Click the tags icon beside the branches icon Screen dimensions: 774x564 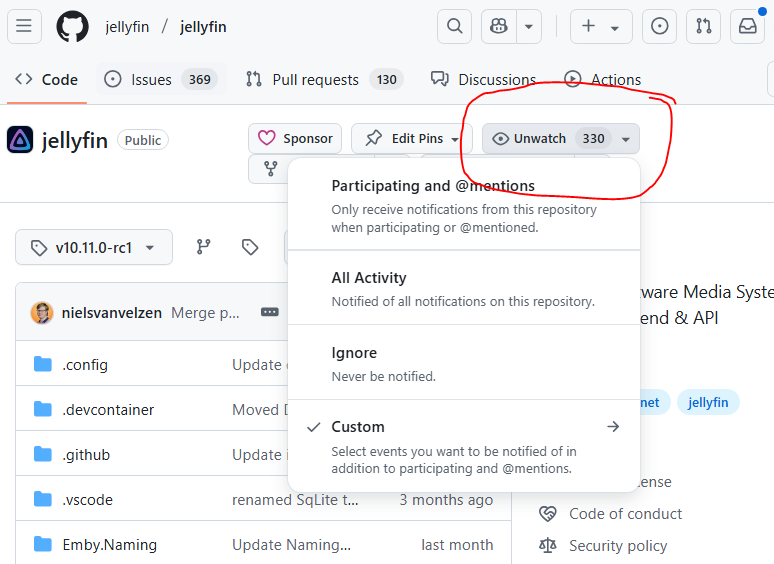point(251,247)
